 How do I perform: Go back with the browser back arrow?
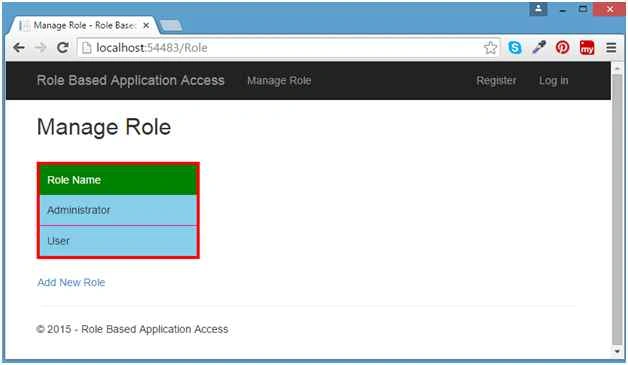19,48
